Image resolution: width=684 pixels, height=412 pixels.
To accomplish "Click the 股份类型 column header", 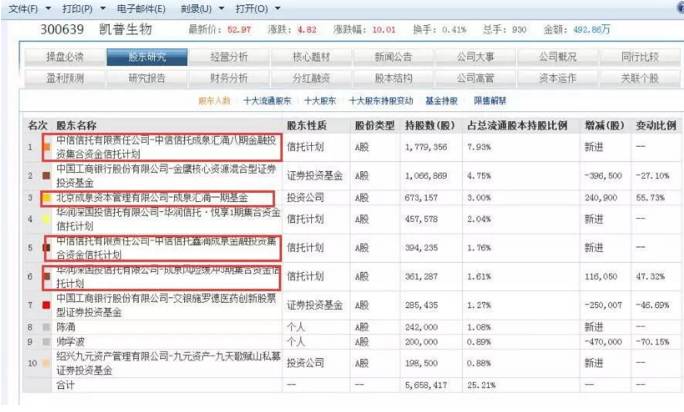I will (375, 126).
